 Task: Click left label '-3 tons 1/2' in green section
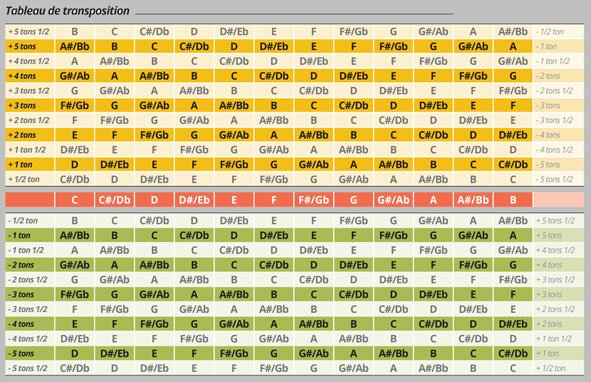28,309
